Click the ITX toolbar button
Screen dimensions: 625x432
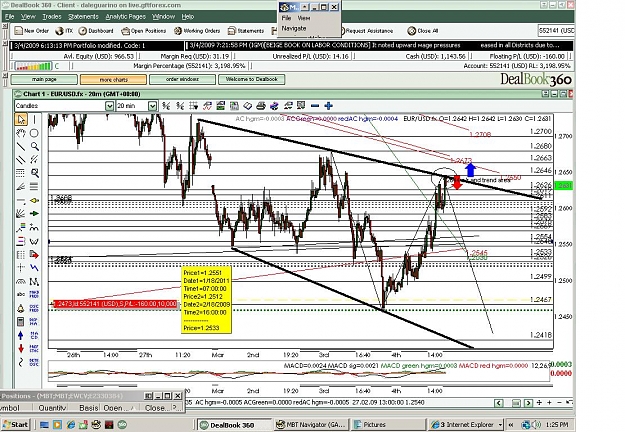(x=64, y=31)
